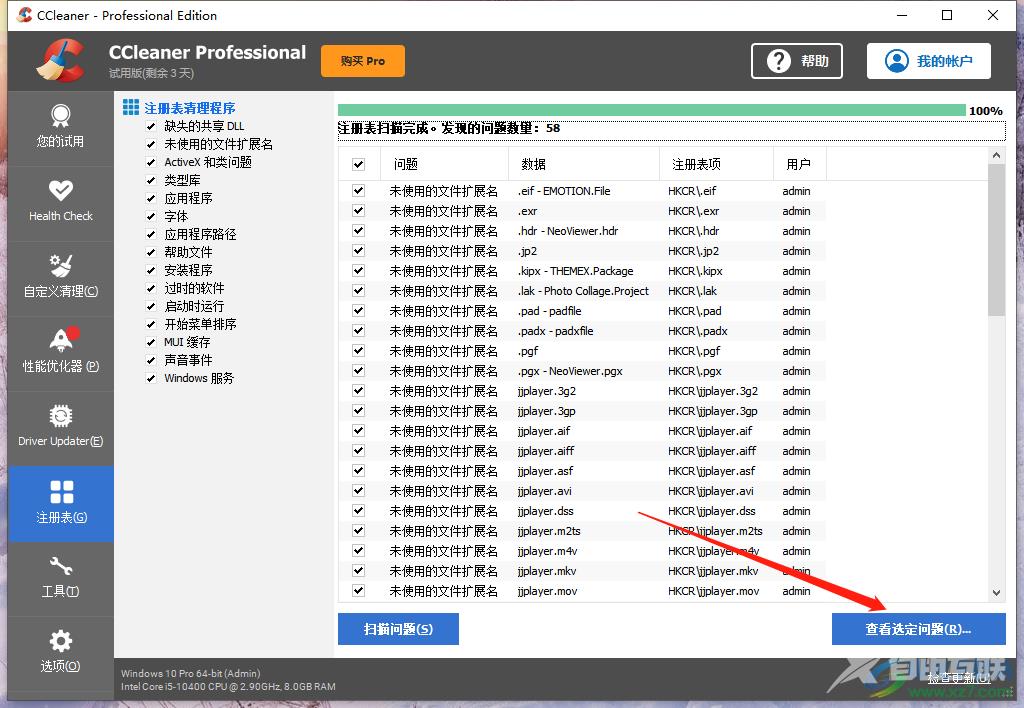Viewport: 1024px width, 708px height.
Task: Click 帮助文件 list label
Action: coord(188,252)
